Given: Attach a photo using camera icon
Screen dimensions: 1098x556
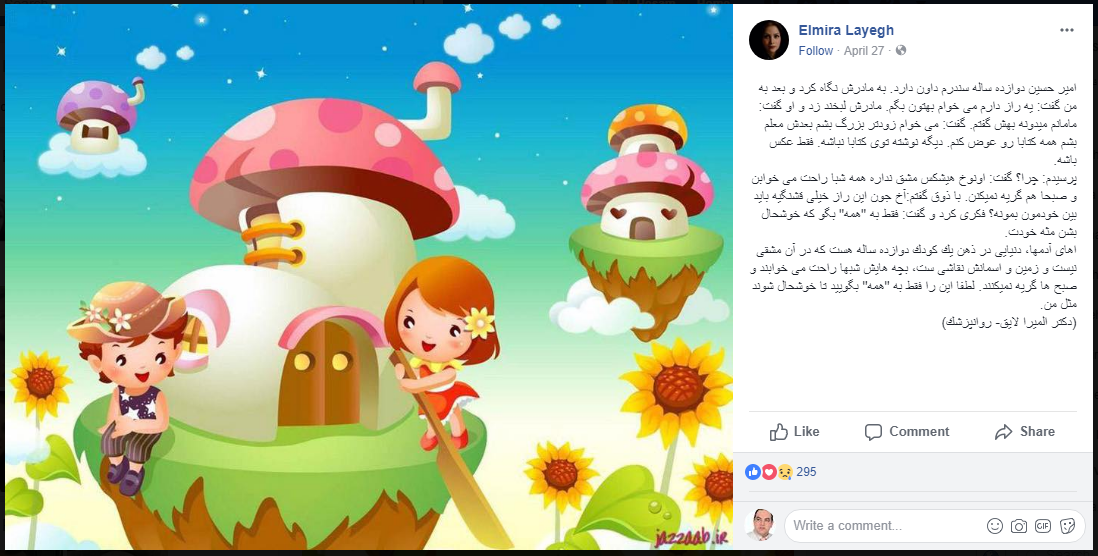Looking at the screenshot, I should tap(1018, 526).
